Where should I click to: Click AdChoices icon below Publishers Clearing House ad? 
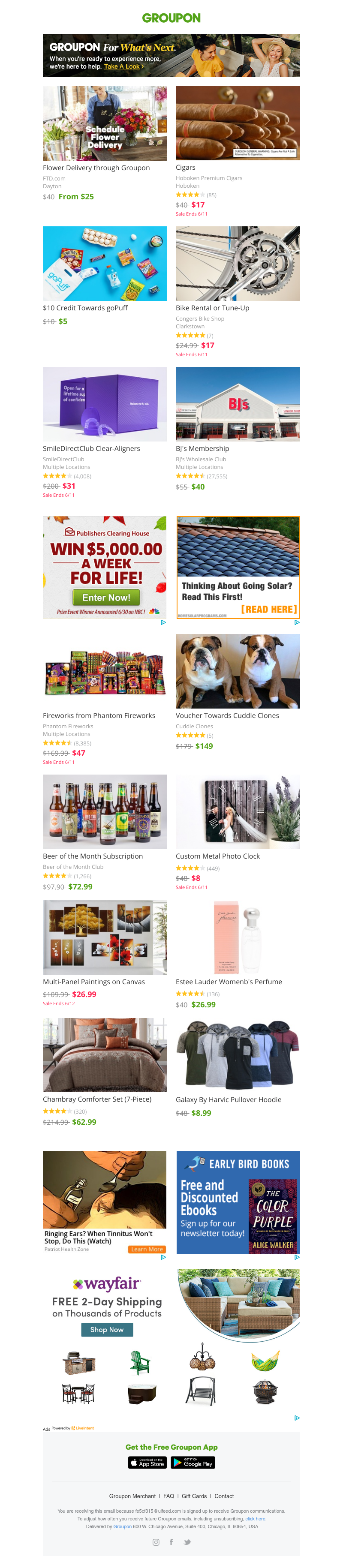pyautogui.click(x=163, y=622)
